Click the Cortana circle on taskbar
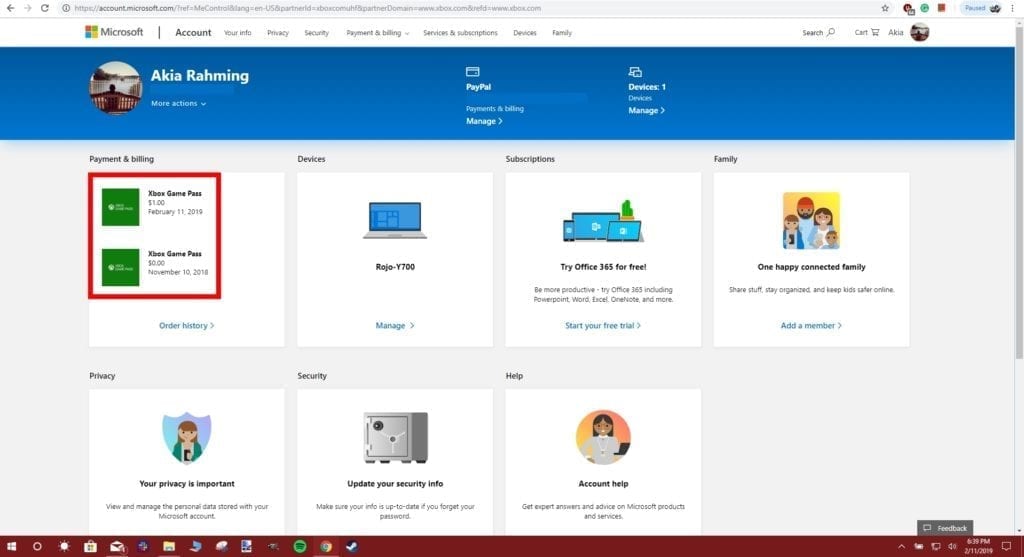 coord(37,547)
